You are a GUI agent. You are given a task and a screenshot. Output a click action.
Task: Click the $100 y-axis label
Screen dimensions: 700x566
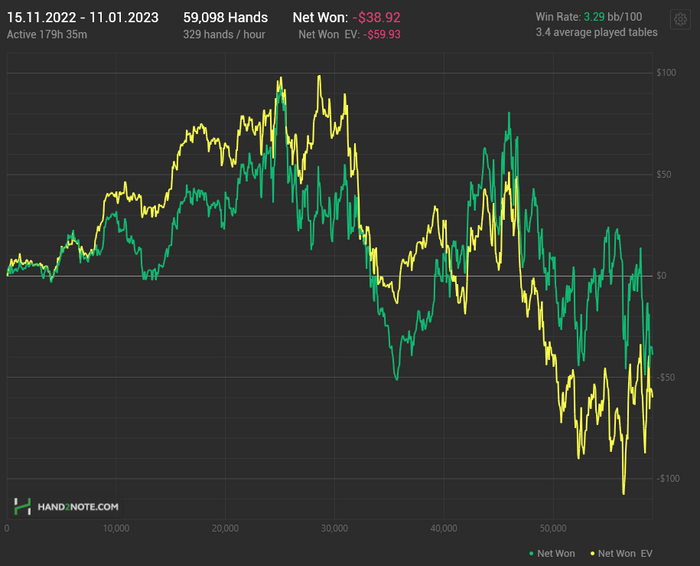pyautogui.click(x=666, y=73)
